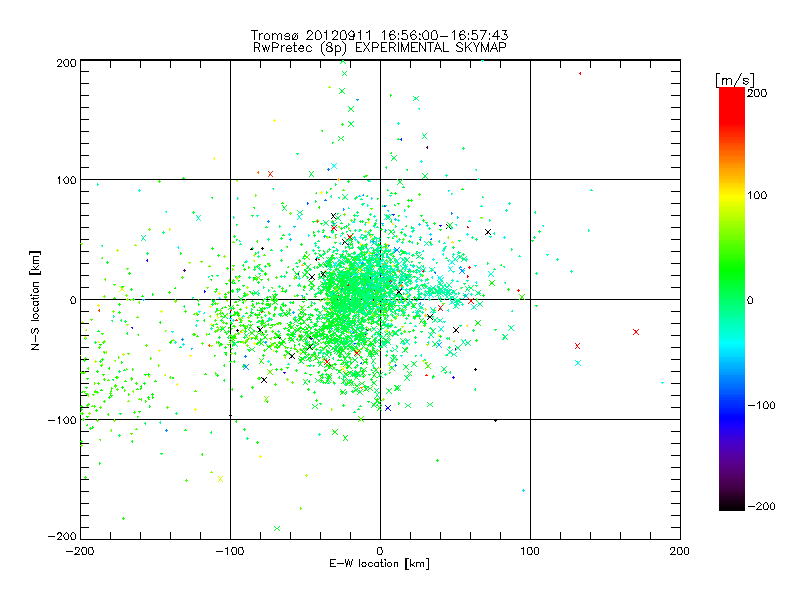The image size is (800, 600).
Task: Click the cyan X marker near x=130, y=-53
Action: click(x=578, y=363)
